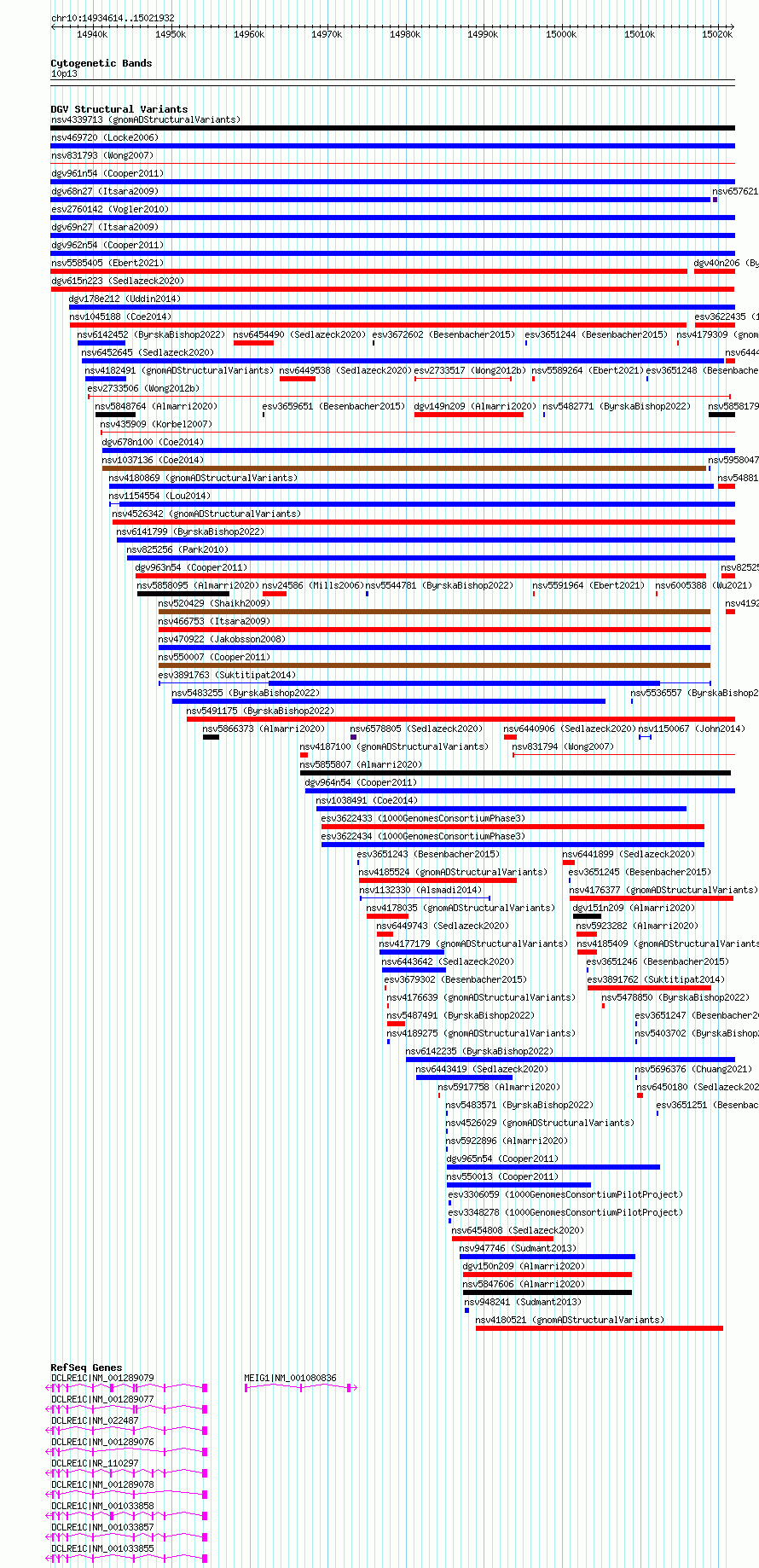Image resolution: width=759 pixels, height=1568 pixels.
Task: Open esv3672602 (Besenbacher2015) variant
Action: coord(374,343)
